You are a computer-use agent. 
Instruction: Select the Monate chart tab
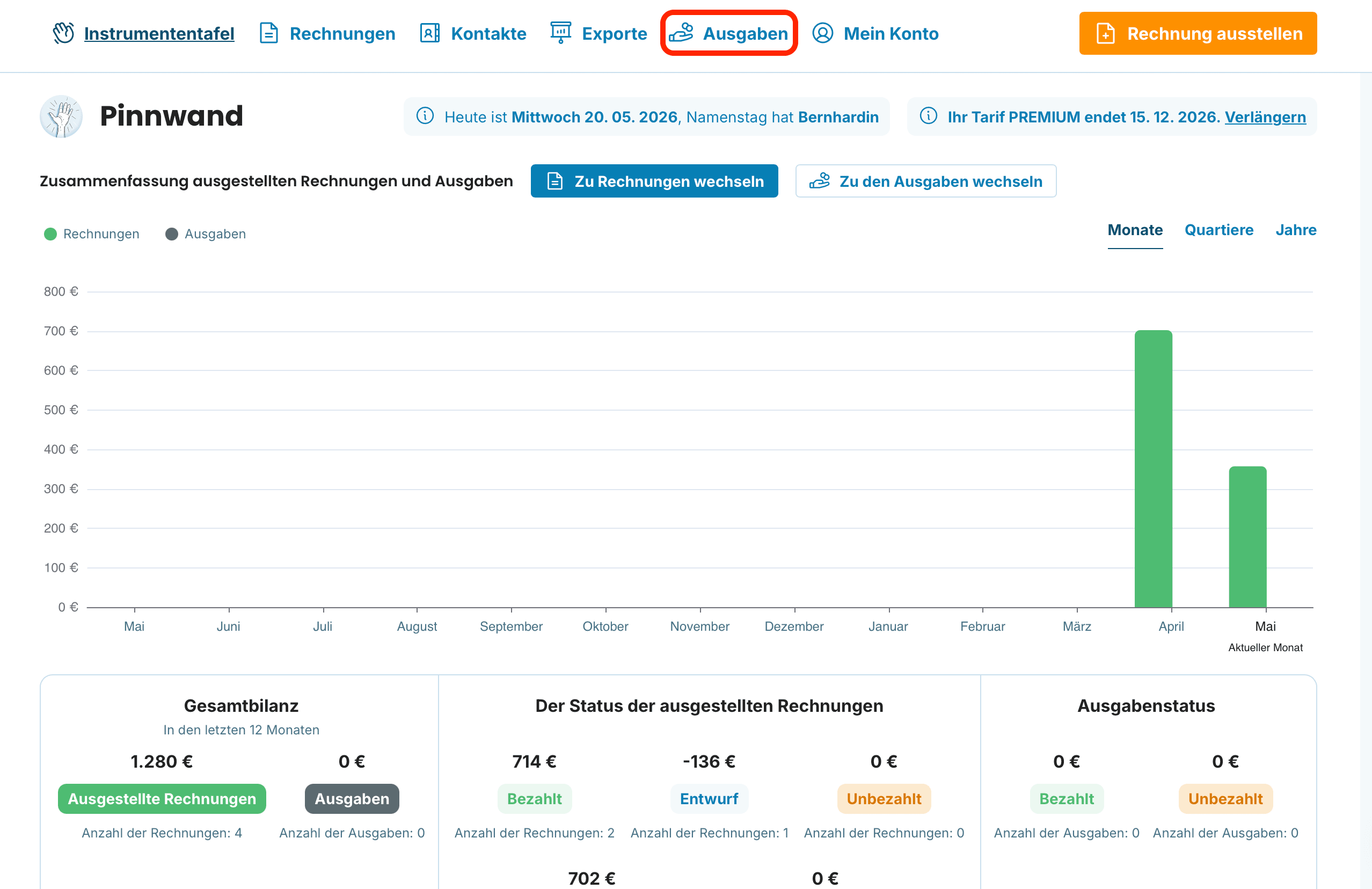(1135, 230)
